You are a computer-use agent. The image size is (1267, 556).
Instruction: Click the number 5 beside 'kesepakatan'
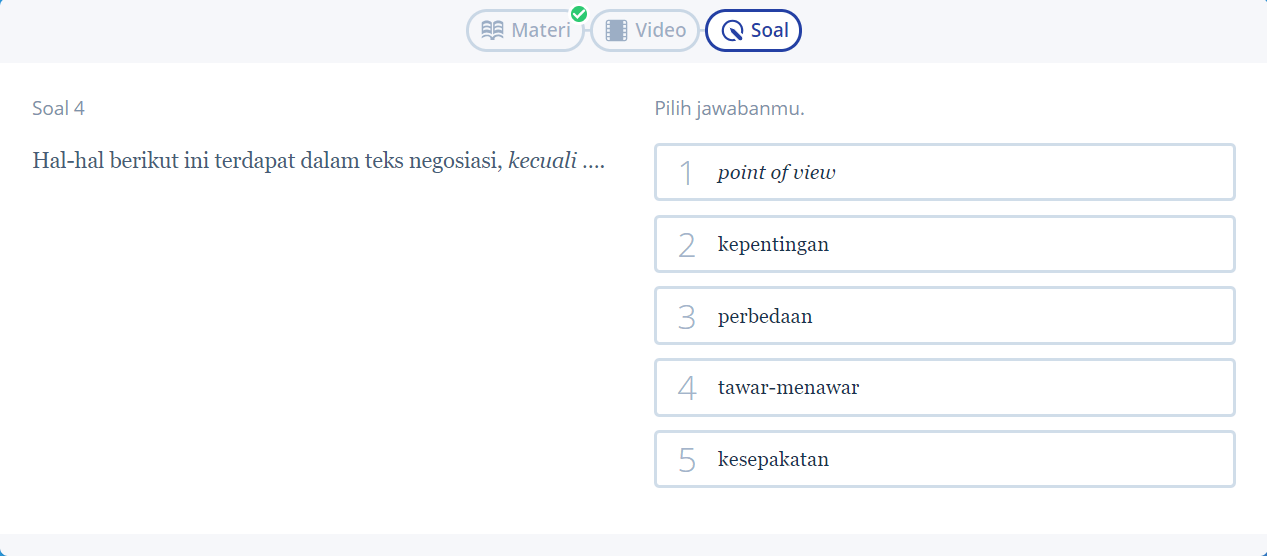(x=686, y=461)
